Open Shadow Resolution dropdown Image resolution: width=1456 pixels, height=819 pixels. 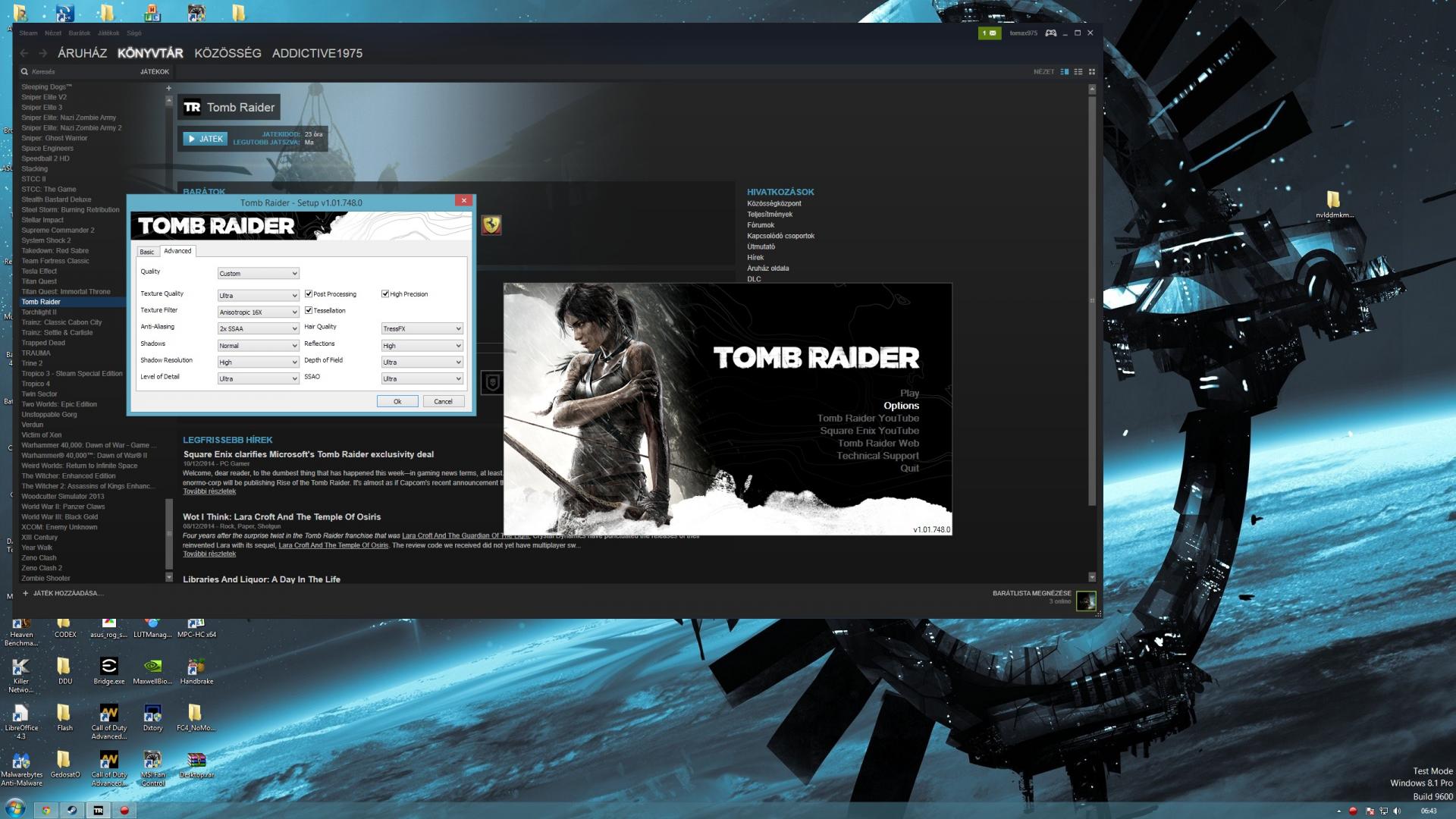pos(259,362)
